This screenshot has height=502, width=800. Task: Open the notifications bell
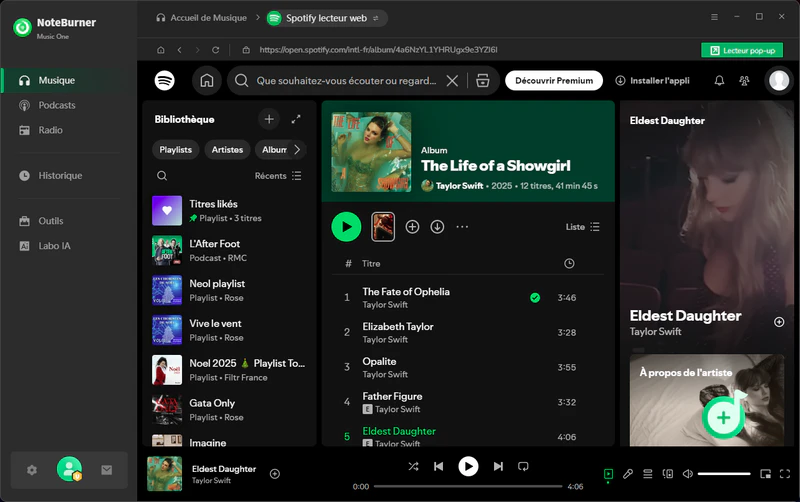[x=718, y=81]
